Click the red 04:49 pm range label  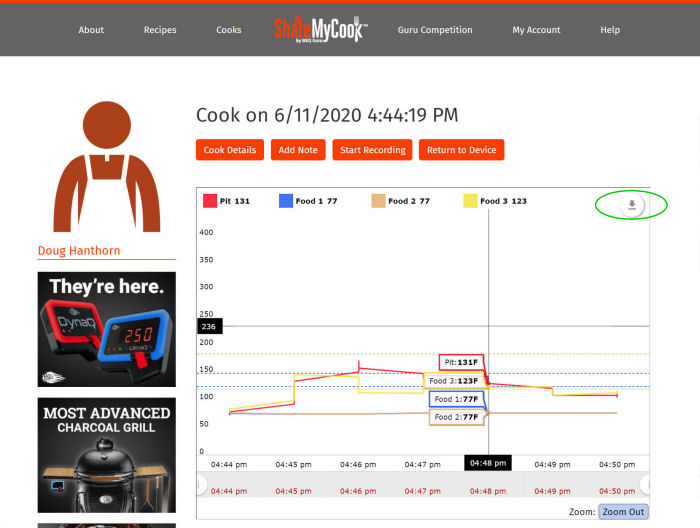[x=552, y=491]
